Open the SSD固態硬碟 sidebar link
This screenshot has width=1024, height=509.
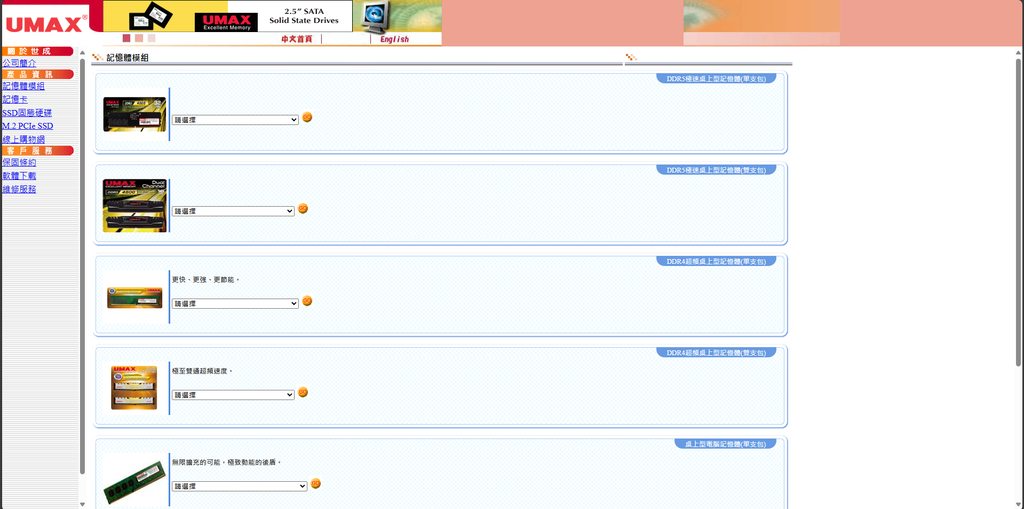click(27, 113)
